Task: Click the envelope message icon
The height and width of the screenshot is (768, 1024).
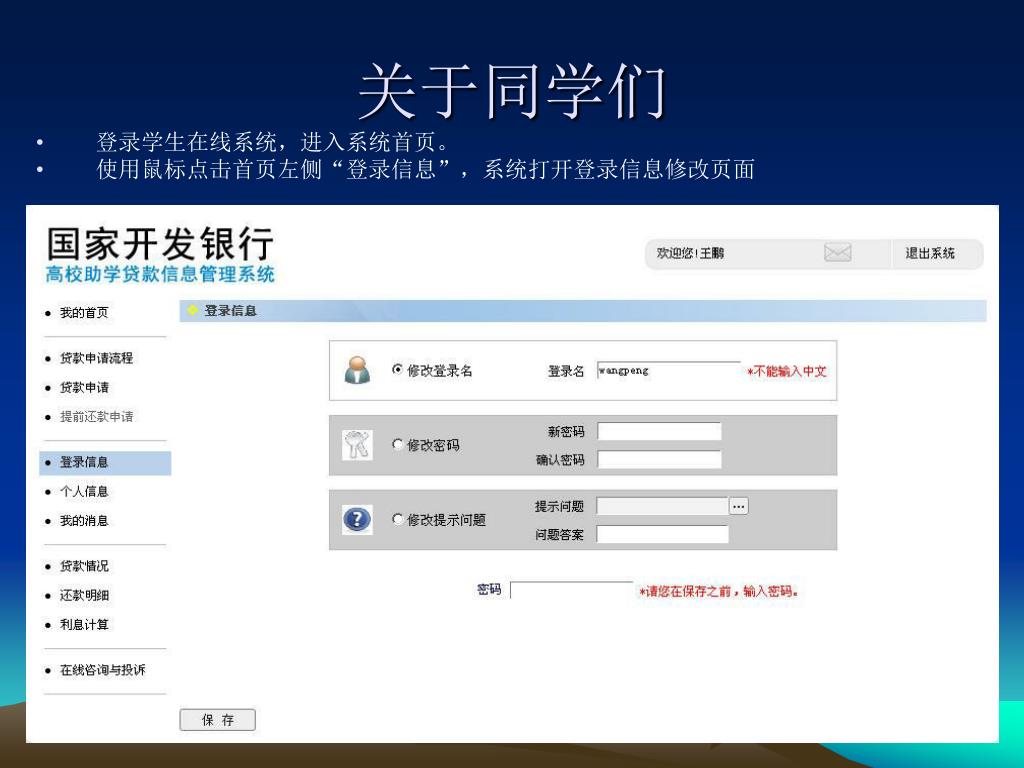Action: [x=837, y=254]
